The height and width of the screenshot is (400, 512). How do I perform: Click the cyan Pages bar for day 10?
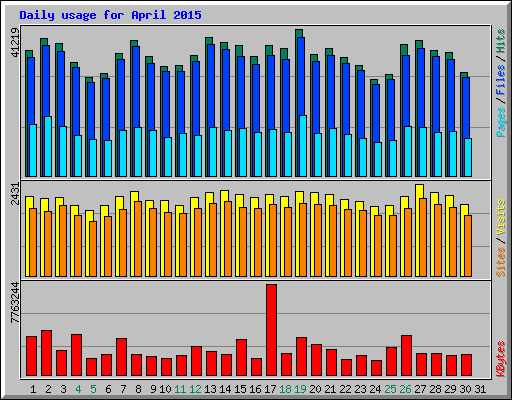click(x=168, y=157)
